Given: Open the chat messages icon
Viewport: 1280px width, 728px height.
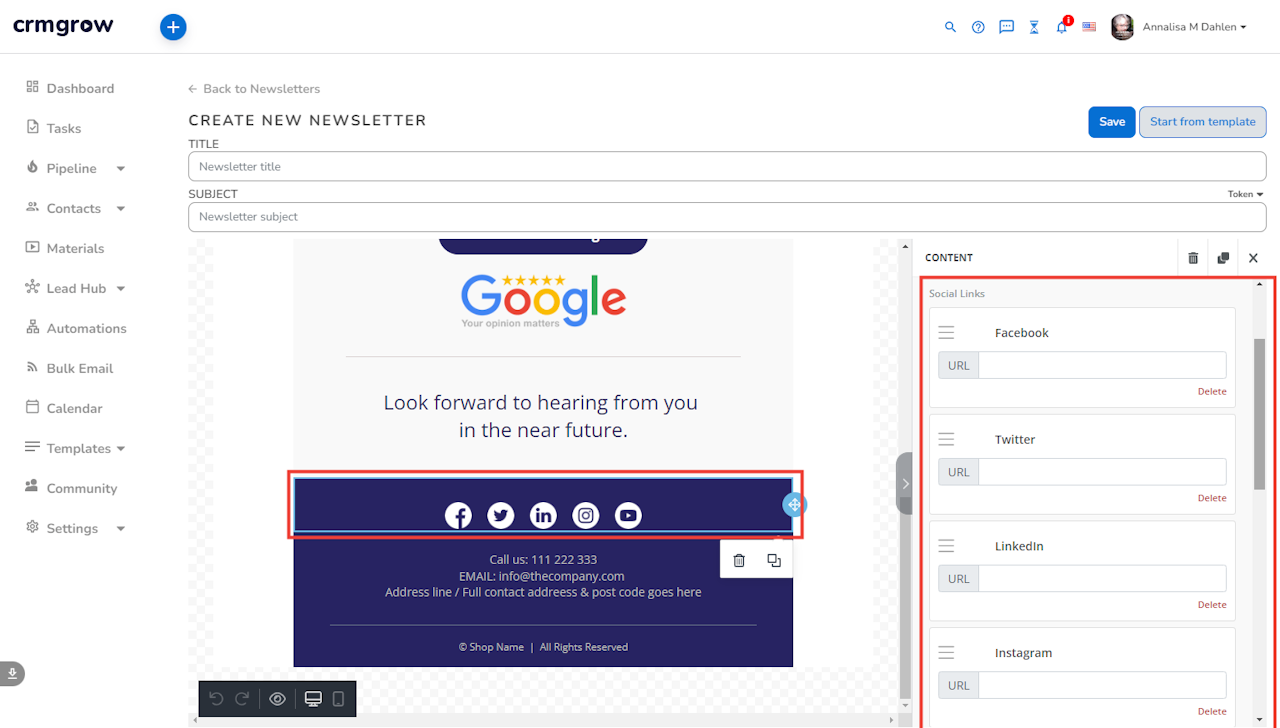Looking at the screenshot, I should [x=1006, y=27].
